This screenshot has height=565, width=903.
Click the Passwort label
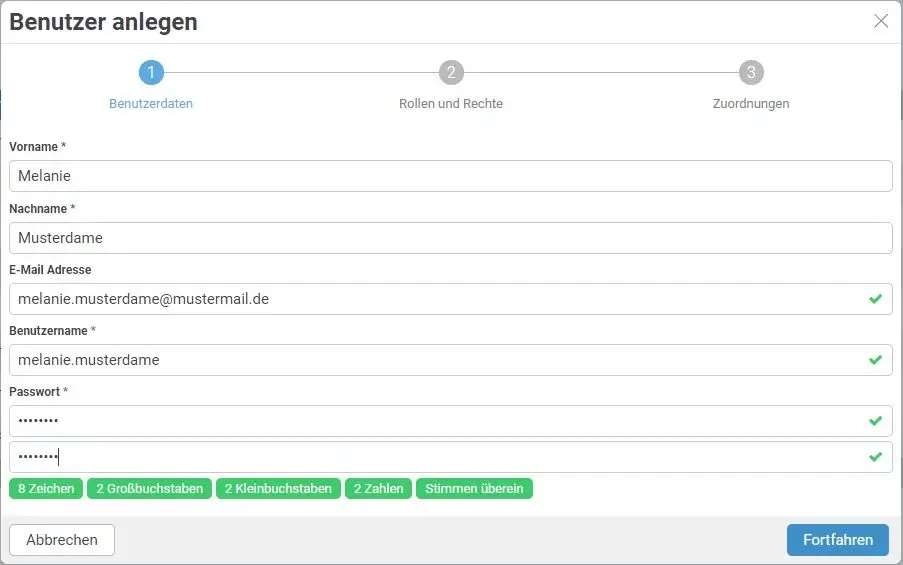(x=39, y=392)
